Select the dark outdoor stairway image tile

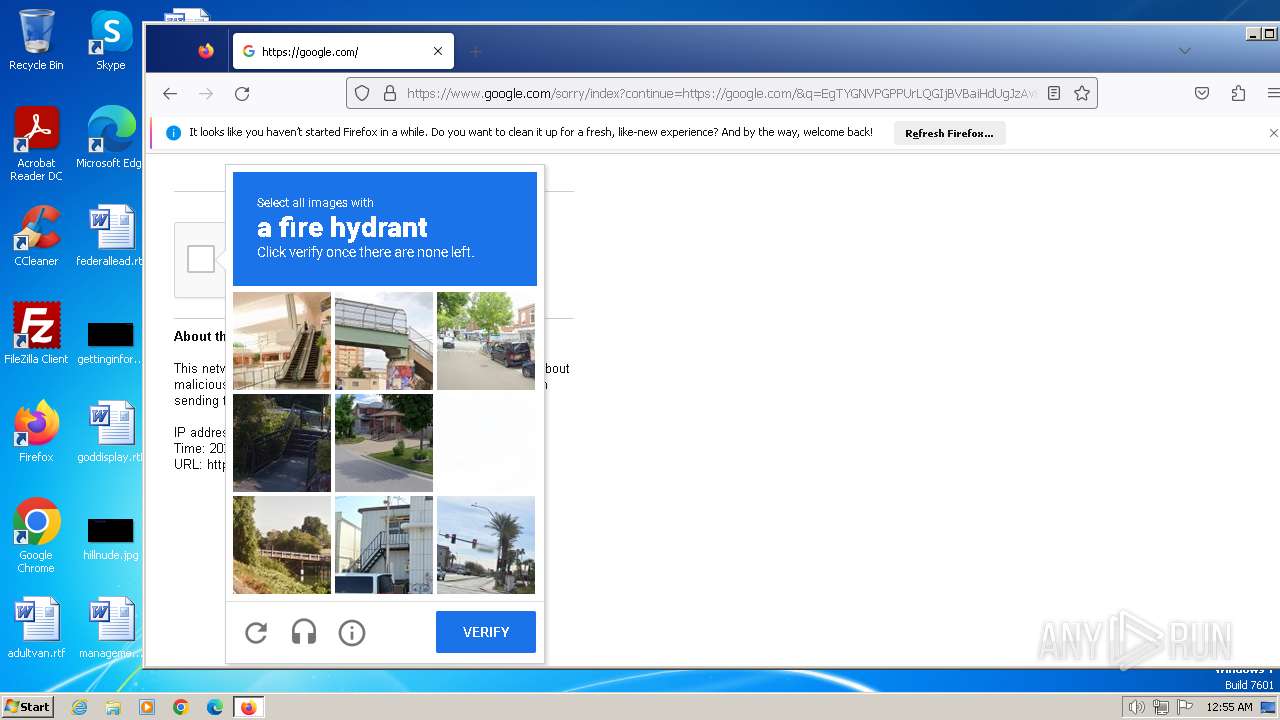click(x=282, y=443)
